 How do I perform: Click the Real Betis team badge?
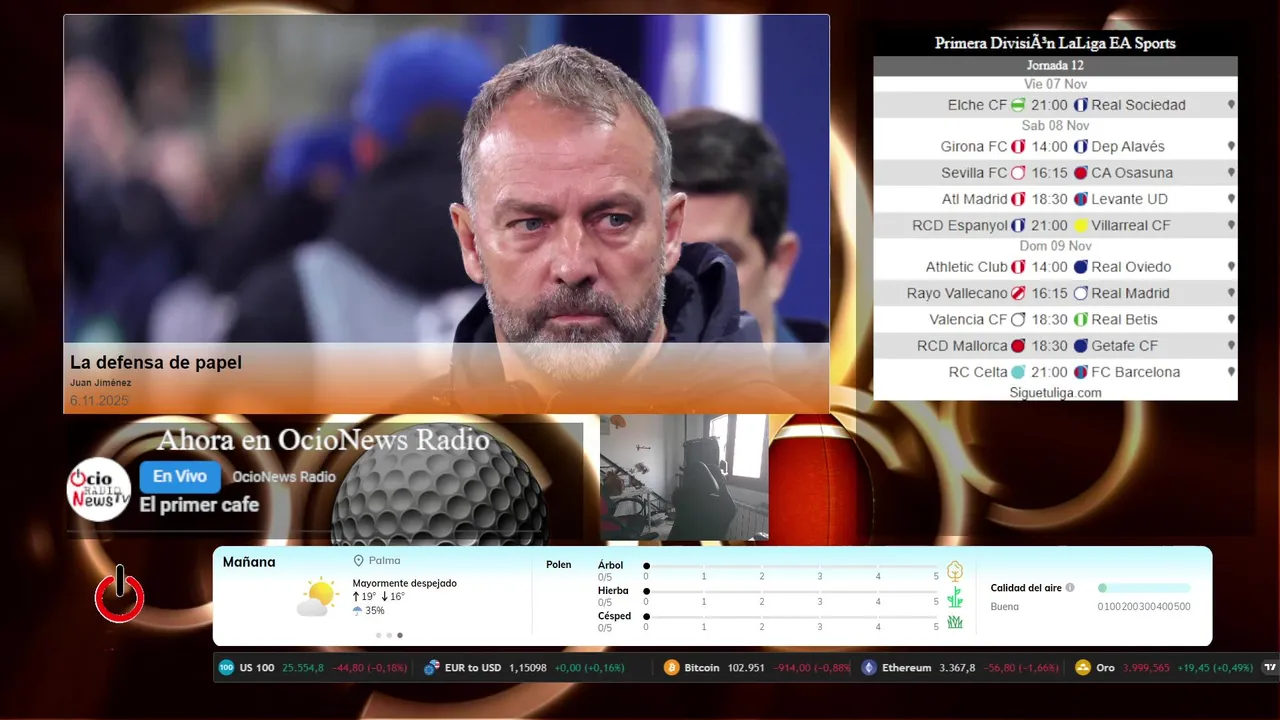(1081, 320)
